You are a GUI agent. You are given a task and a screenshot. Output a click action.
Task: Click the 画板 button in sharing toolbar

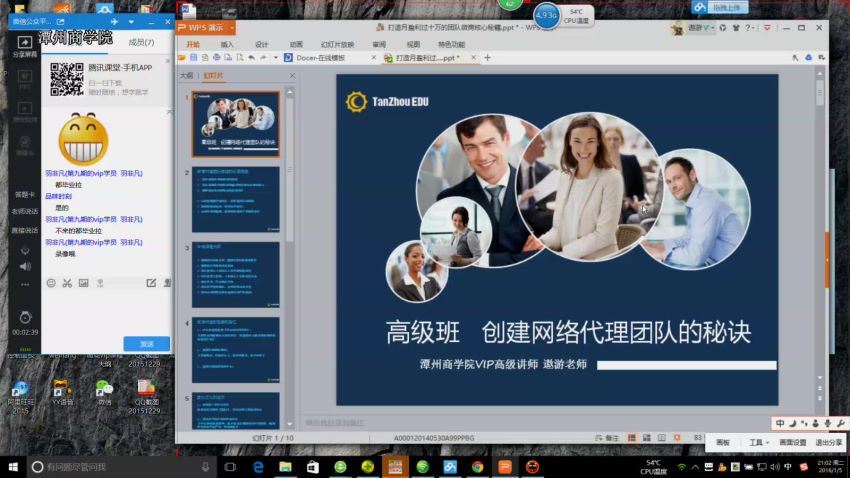click(723, 443)
